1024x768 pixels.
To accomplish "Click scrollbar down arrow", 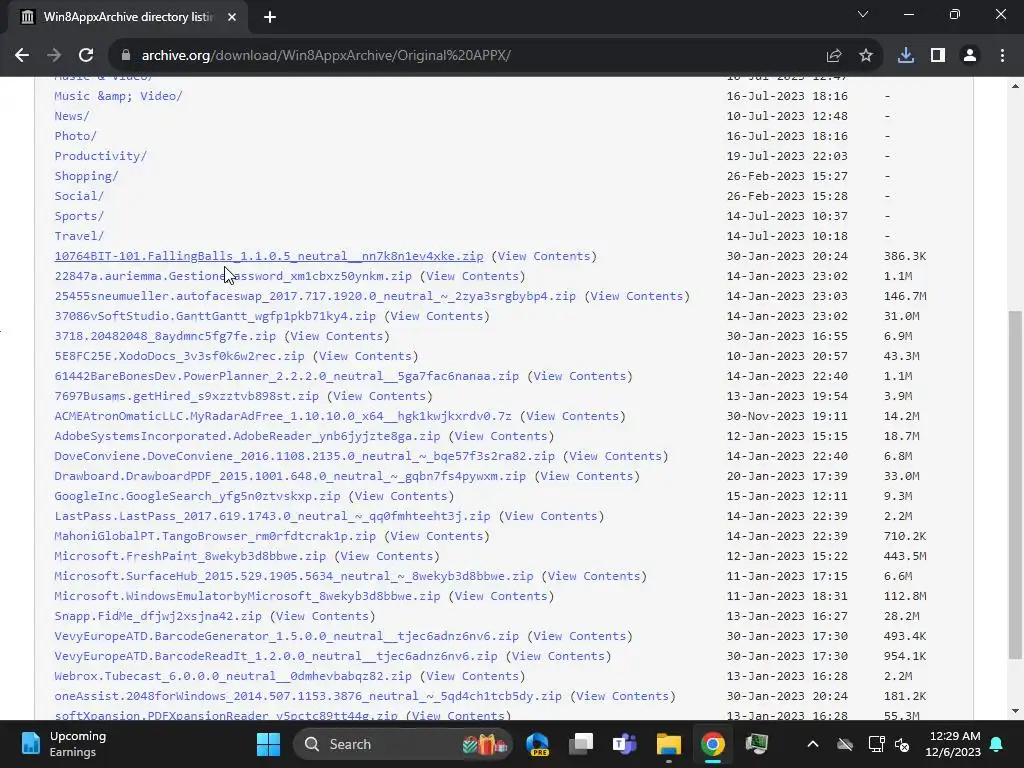I will pos(1015,711).
